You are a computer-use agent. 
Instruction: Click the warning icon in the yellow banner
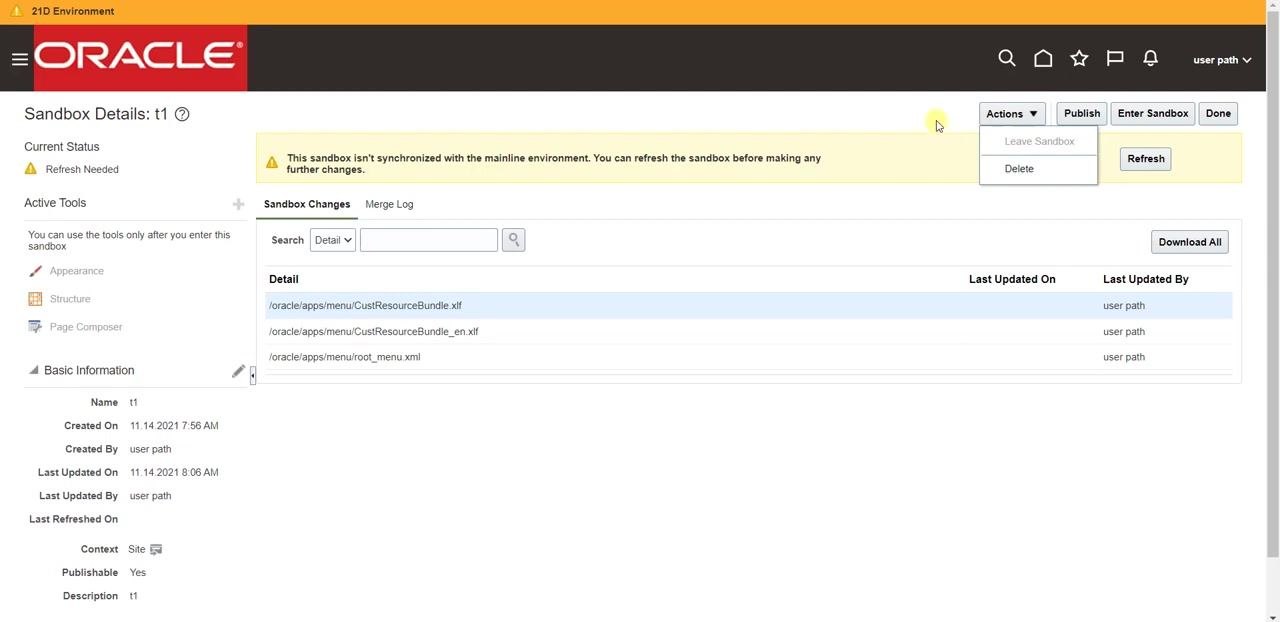pyautogui.click(x=272, y=163)
